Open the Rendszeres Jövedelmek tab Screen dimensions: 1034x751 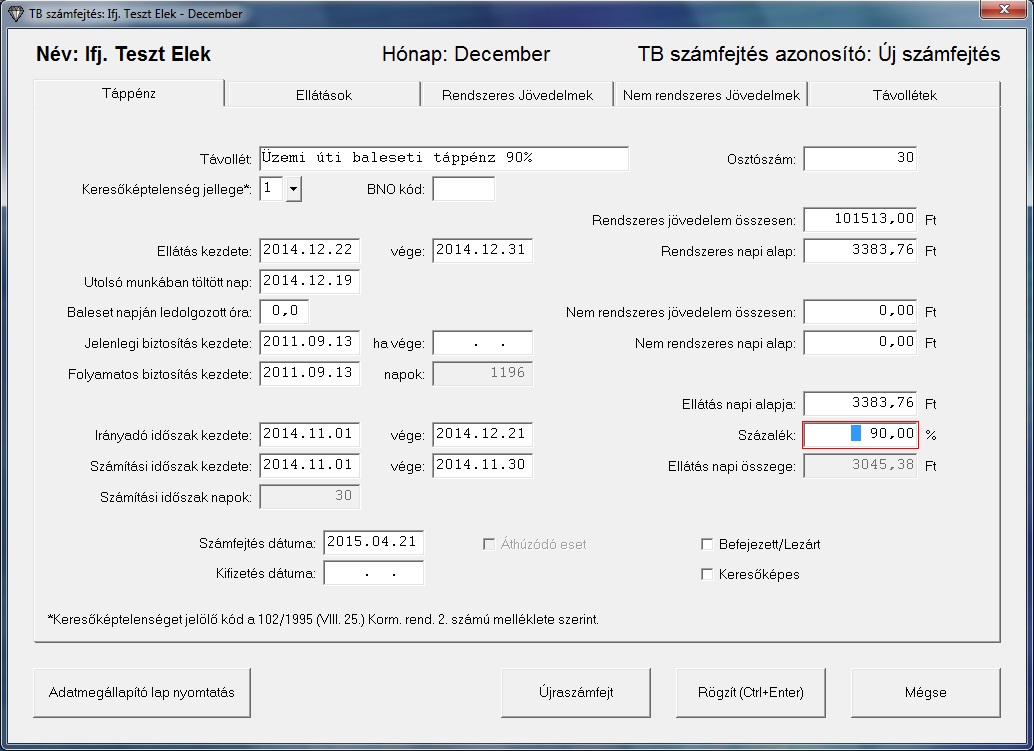pyautogui.click(x=516, y=95)
